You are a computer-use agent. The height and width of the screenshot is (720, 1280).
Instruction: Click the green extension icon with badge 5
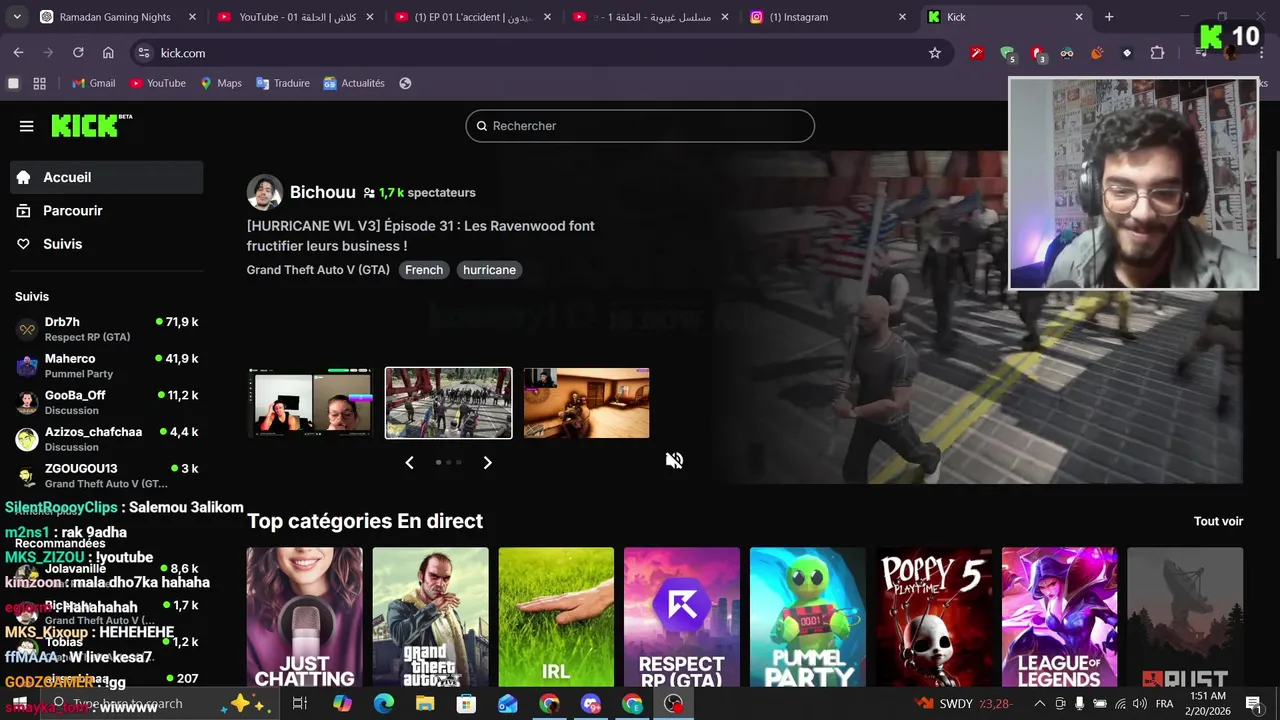[1008, 54]
